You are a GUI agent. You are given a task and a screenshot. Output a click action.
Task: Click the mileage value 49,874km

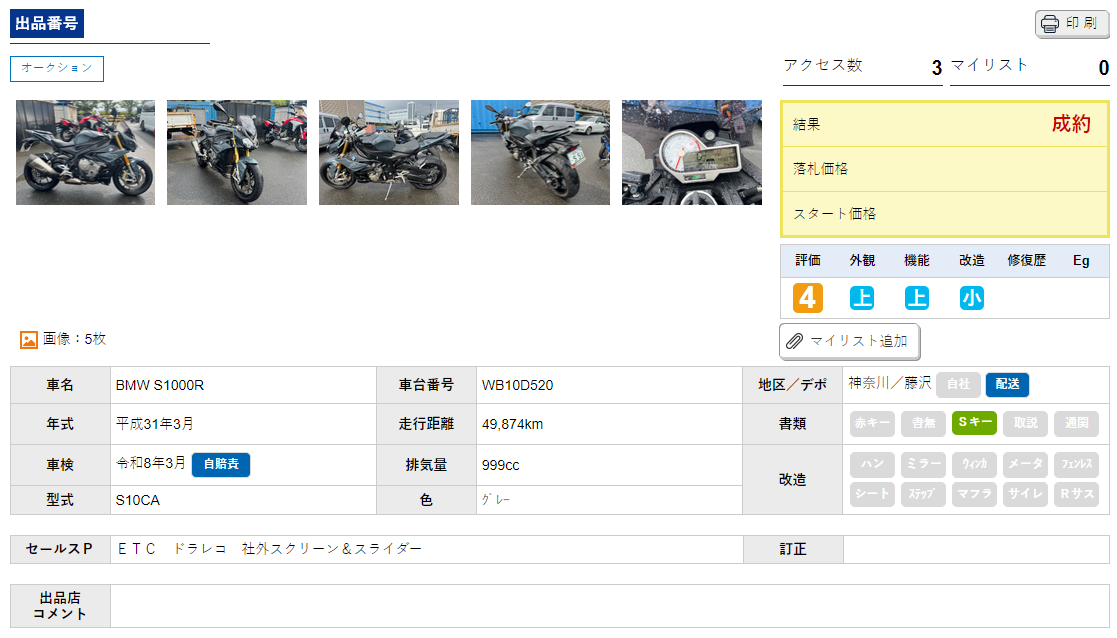(512, 424)
